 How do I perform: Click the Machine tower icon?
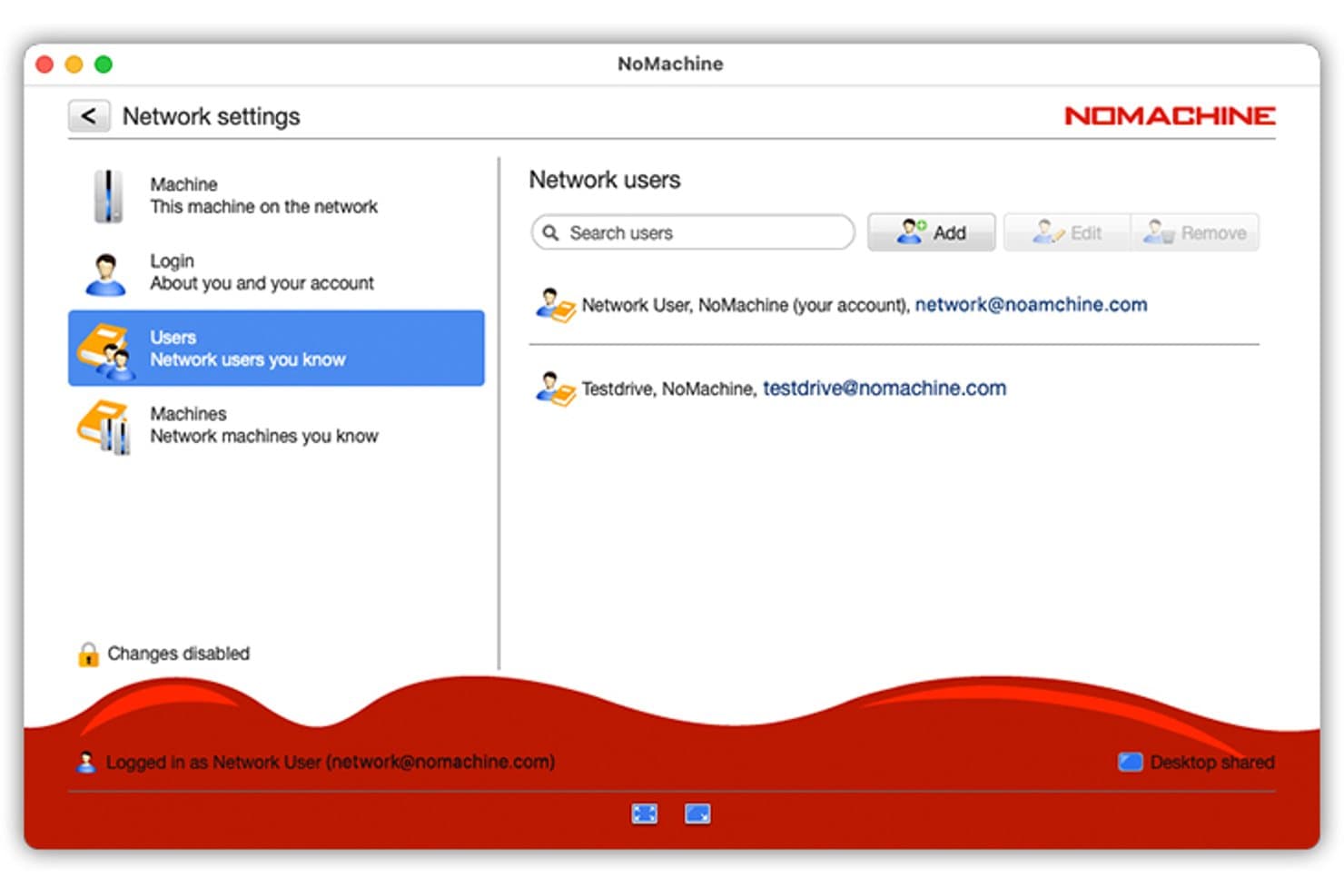[108, 196]
